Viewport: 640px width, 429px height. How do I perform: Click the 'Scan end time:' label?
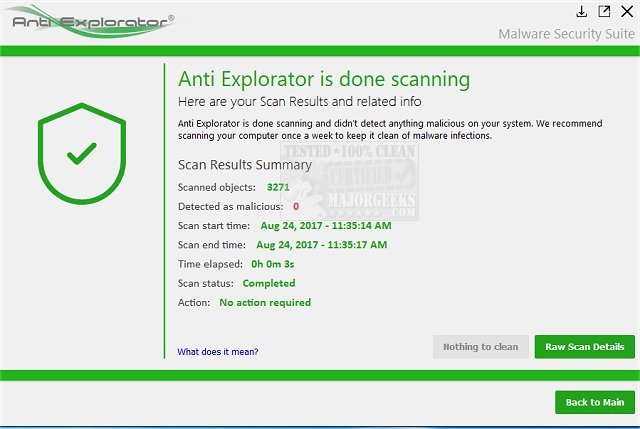(212, 245)
